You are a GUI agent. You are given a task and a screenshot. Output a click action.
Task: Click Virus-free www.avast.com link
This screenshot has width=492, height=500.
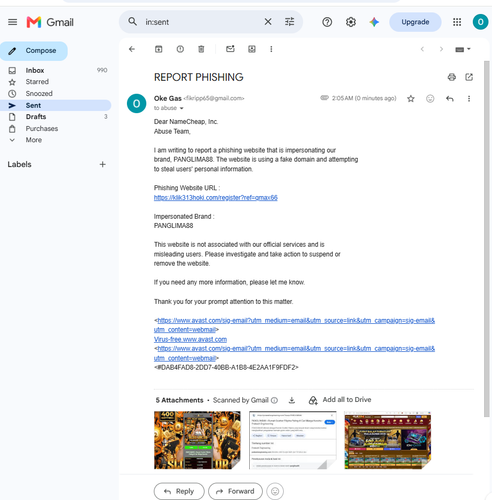(190, 339)
